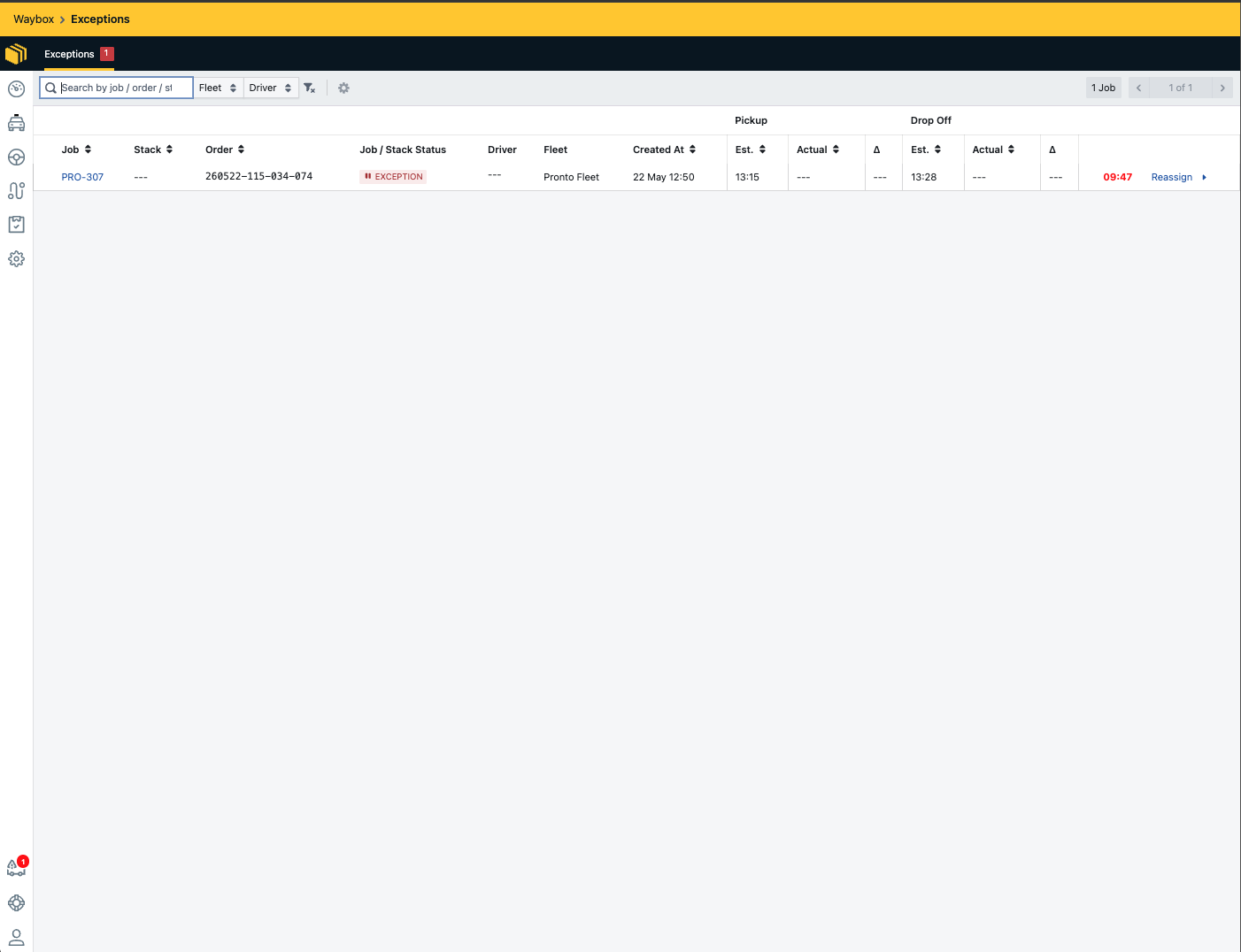The image size is (1241, 952).
Task: Click the 13:28 drop off estimate
Action: 924,177
